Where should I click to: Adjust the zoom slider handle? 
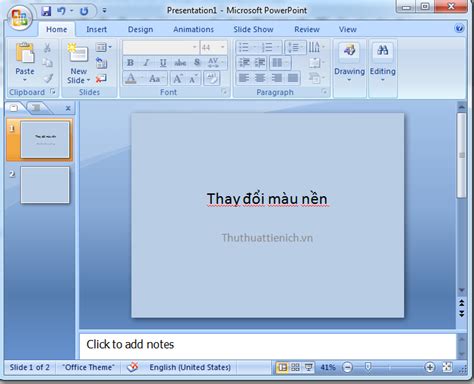coord(368,367)
